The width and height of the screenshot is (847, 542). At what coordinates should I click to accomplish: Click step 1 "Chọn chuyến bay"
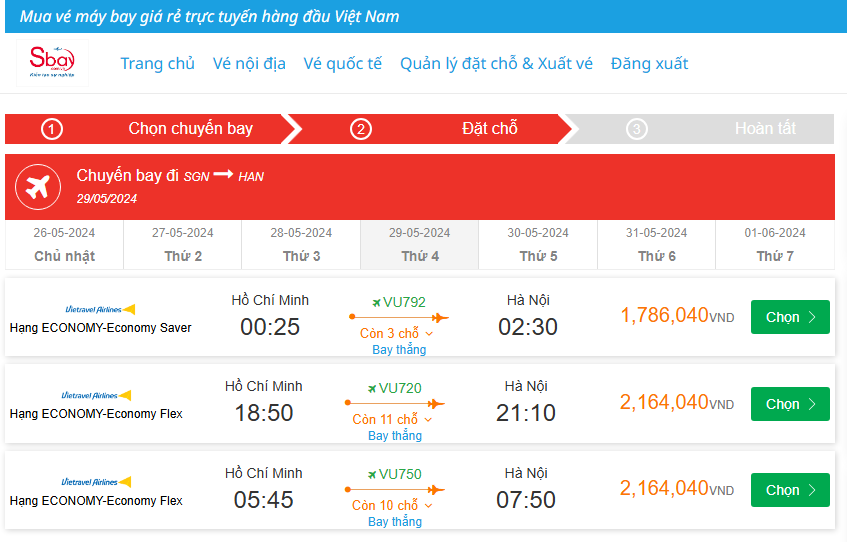(x=190, y=129)
